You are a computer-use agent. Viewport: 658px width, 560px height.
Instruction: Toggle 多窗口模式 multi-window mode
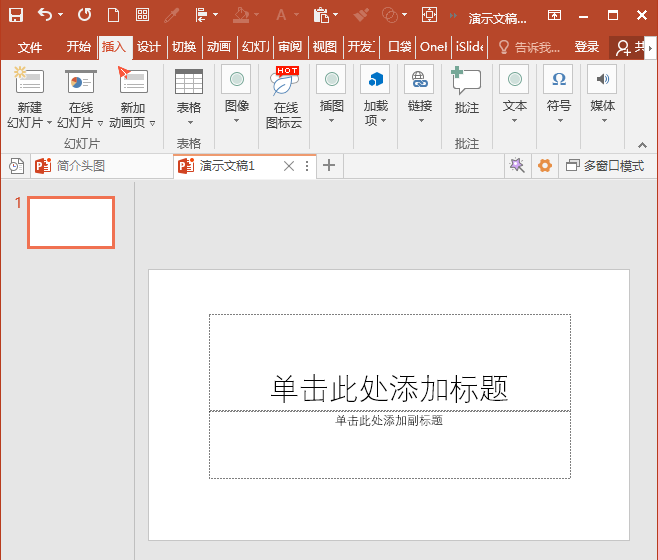[605, 165]
